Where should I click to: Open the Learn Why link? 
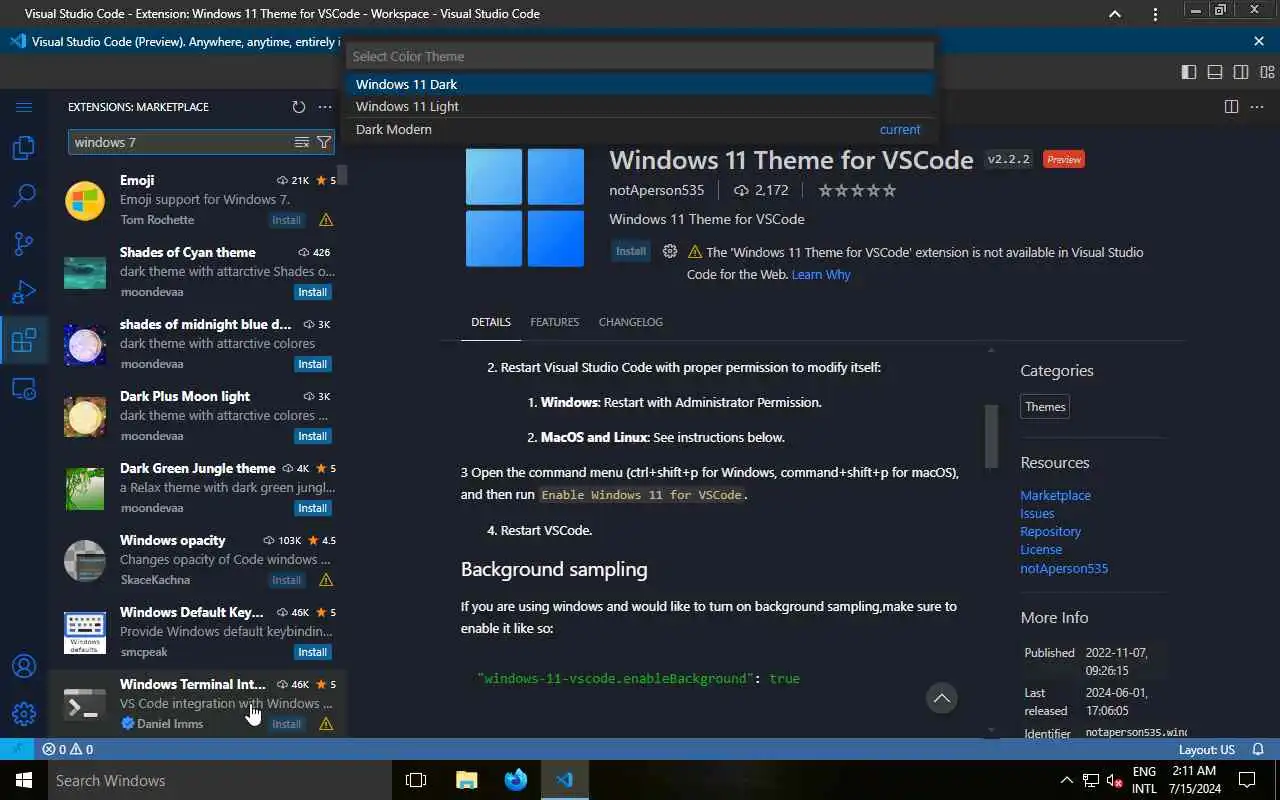[821, 274]
